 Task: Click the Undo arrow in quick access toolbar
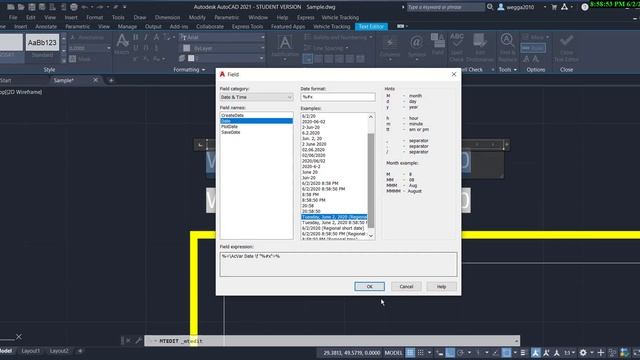pos(85,7)
